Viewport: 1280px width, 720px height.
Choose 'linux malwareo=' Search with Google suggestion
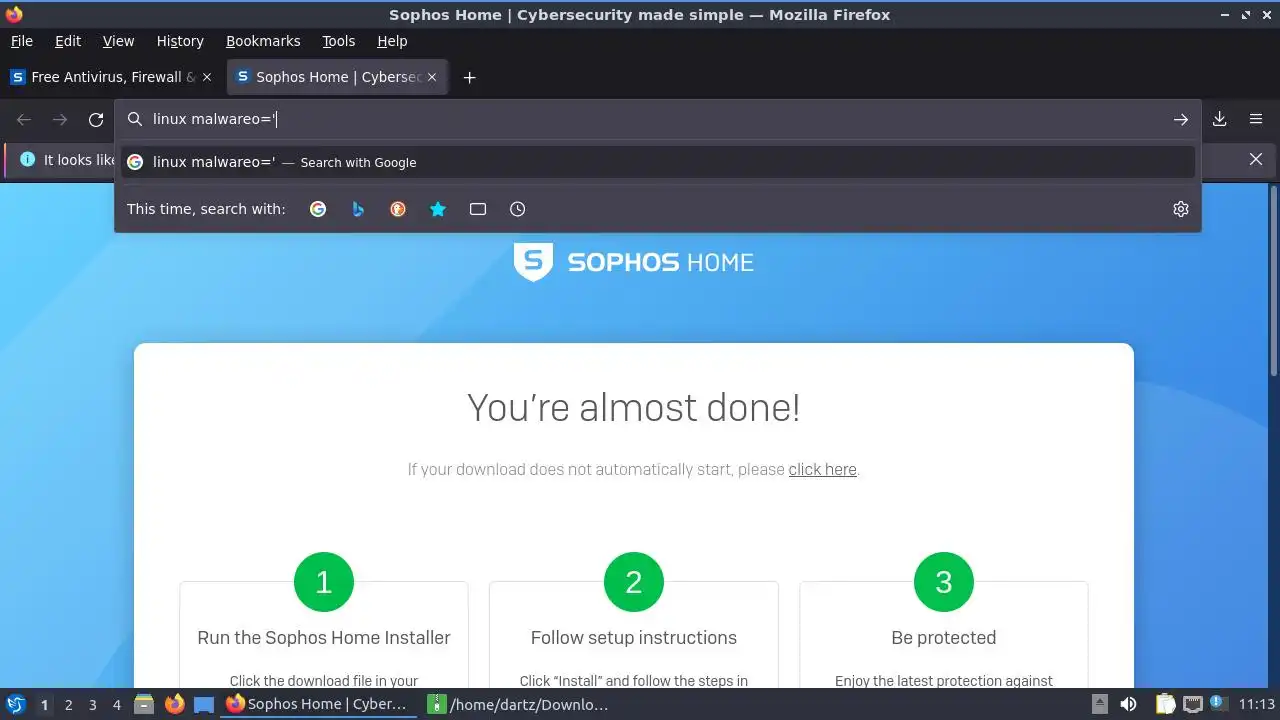point(658,162)
